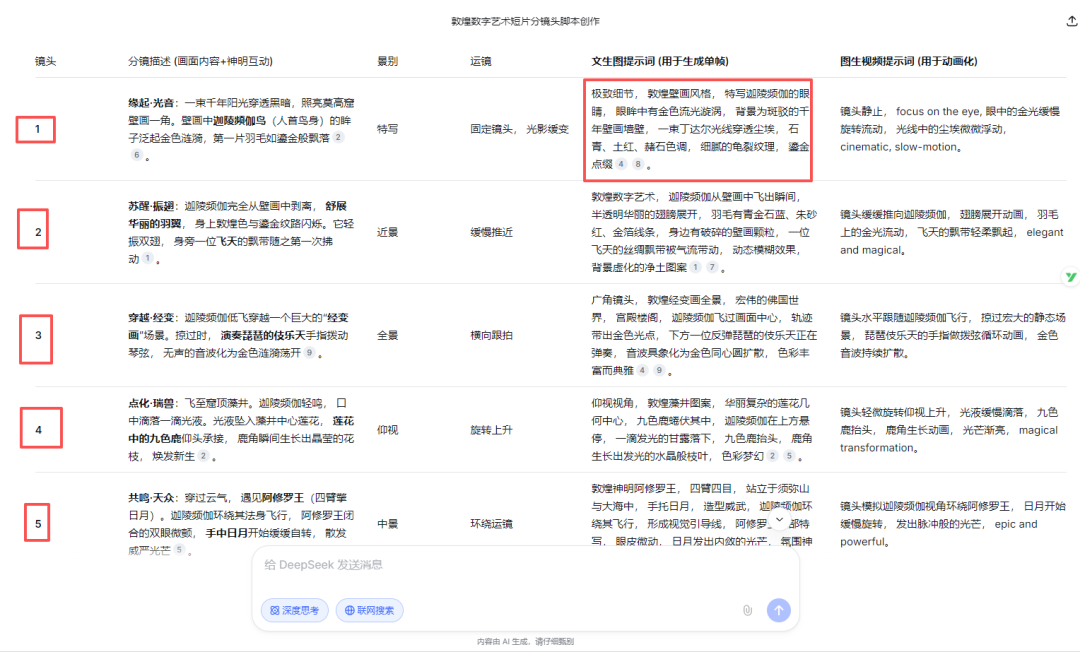Toggle the 联网搜索 web search option

pos(369,610)
